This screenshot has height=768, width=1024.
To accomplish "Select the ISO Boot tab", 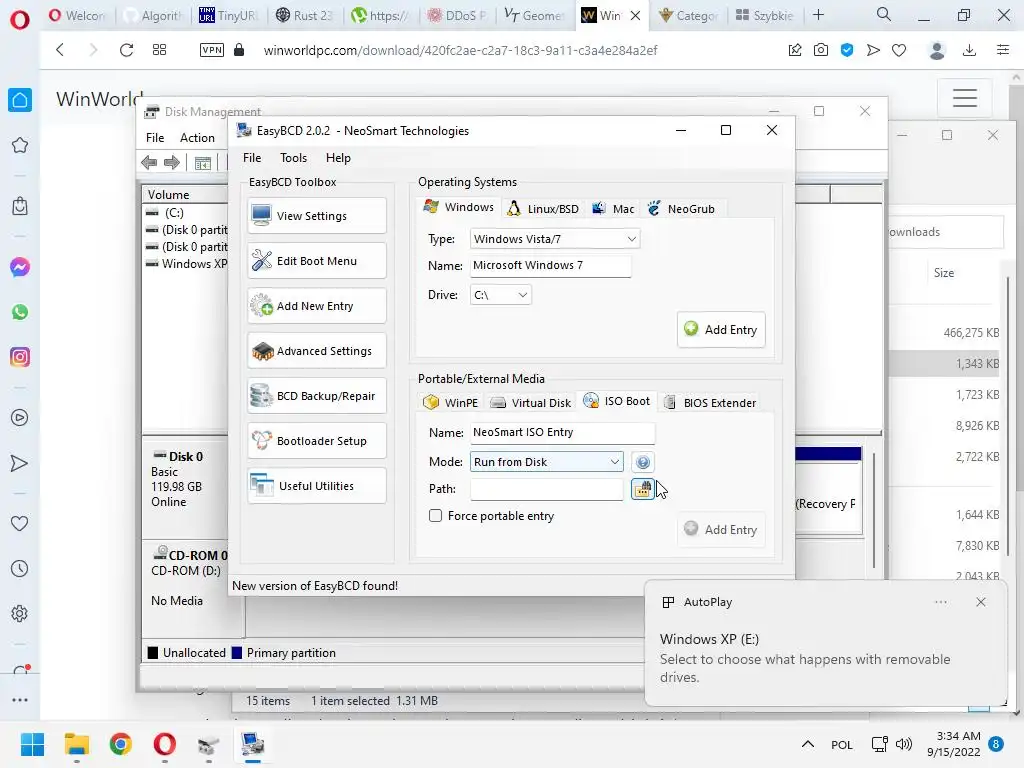I will pyautogui.click(x=617, y=401).
